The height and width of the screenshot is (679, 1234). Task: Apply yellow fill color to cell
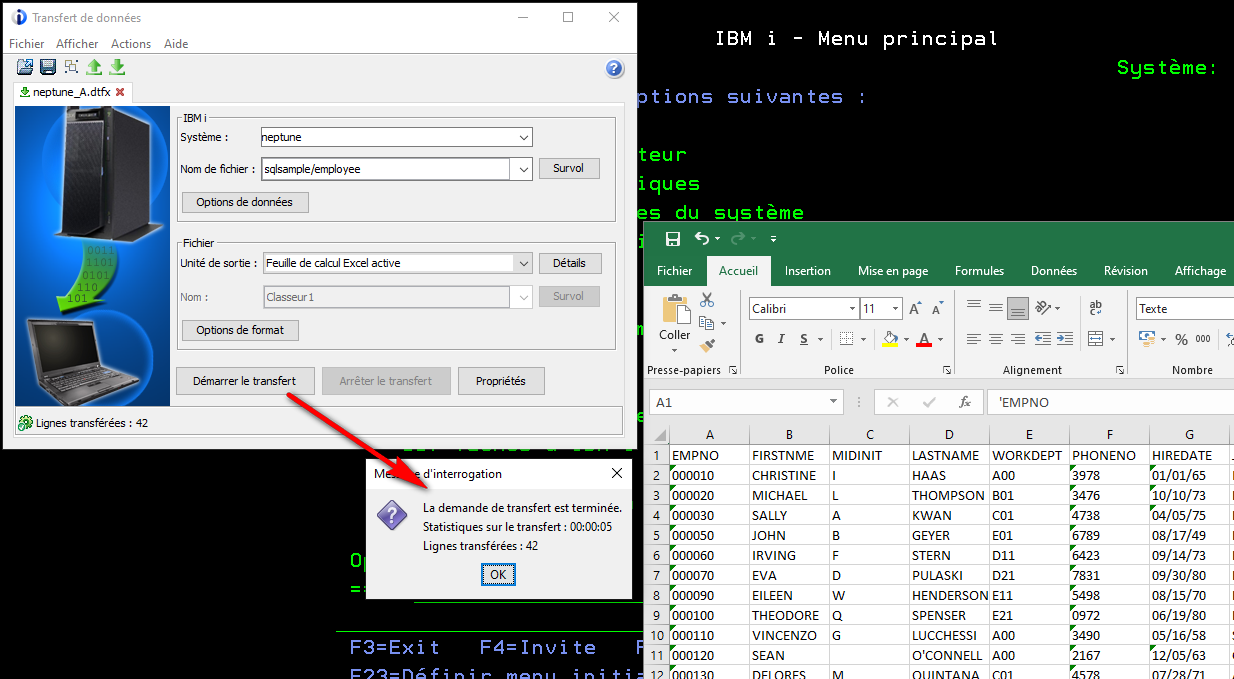(x=890, y=339)
